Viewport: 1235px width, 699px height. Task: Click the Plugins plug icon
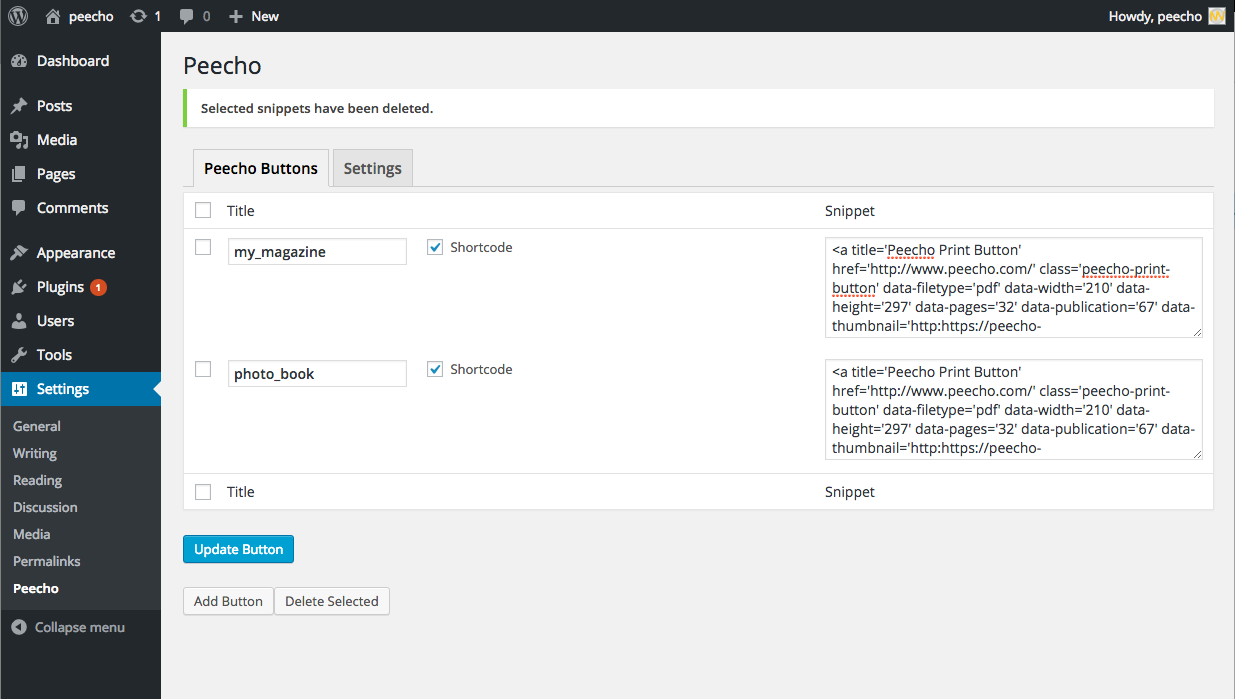click(19, 287)
